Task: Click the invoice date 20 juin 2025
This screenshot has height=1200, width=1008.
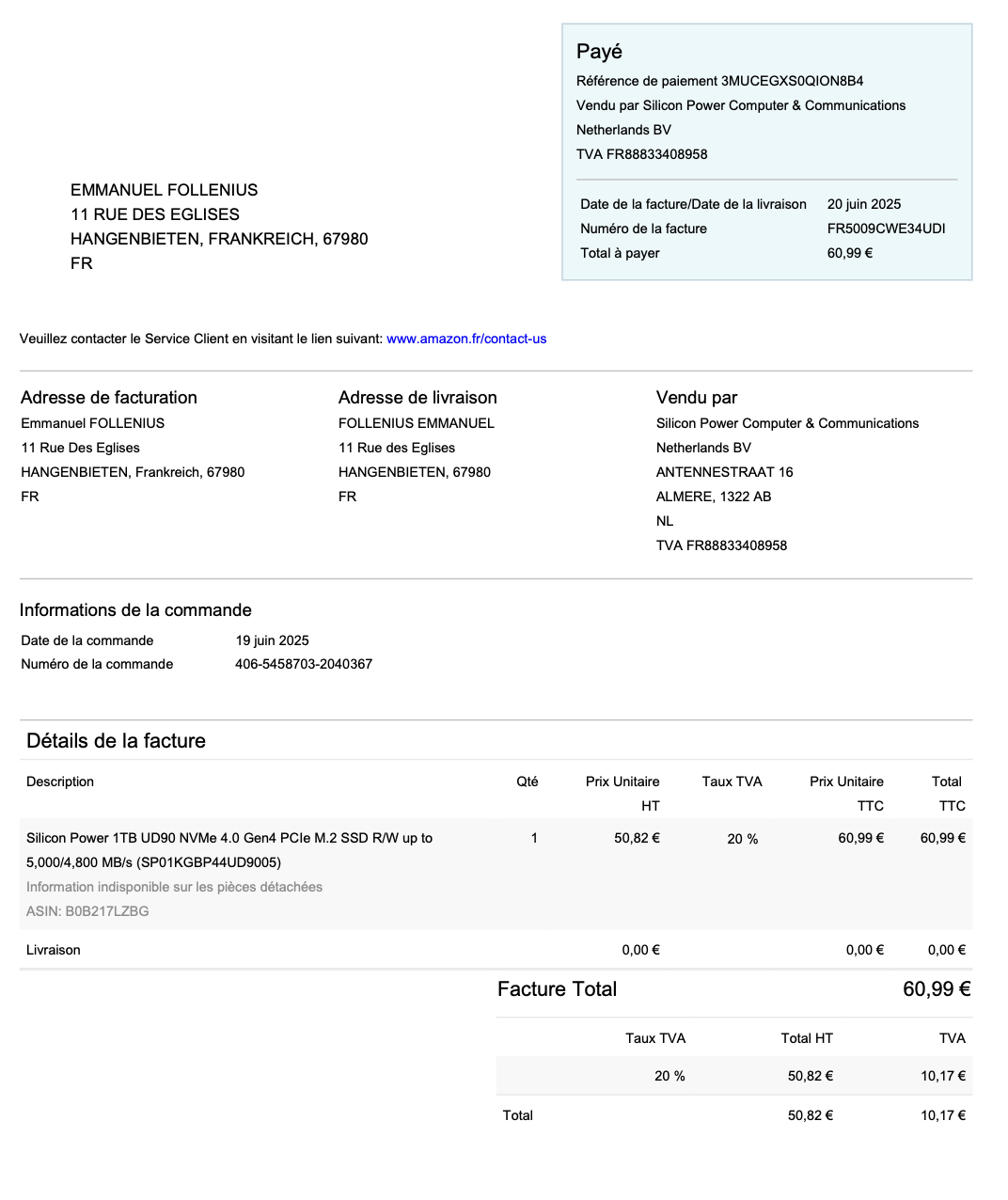Action: pyautogui.click(x=863, y=204)
